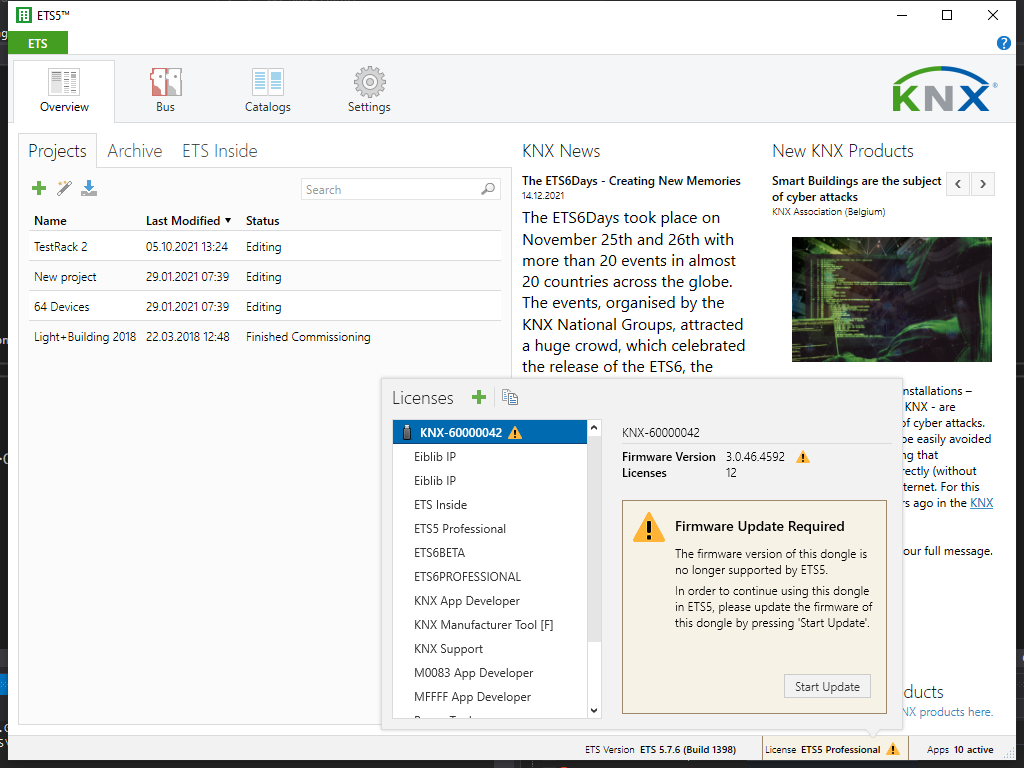
Task: Select ETS5 Professional license entry
Action: tap(490, 529)
